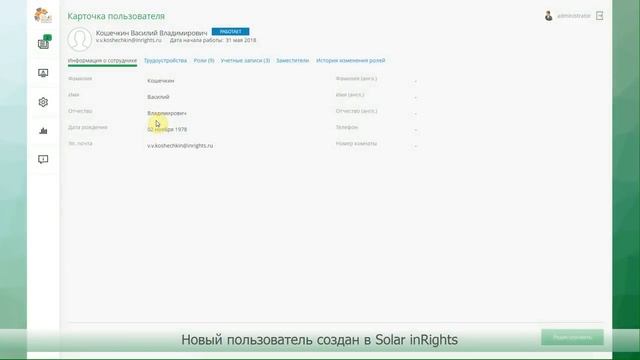640x360 pixels.
Task: Click the patronymic value Владимирович
Action: click(x=167, y=113)
